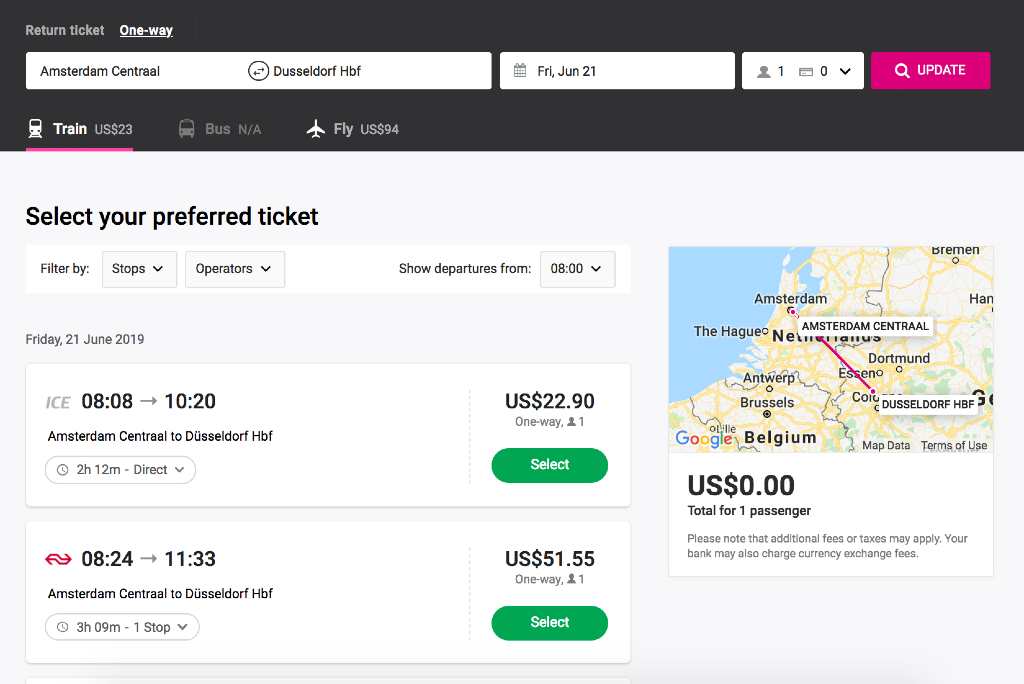Expand the 2h 12m - Direct details
Viewport: 1024px width, 684px height.
coord(120,470)
